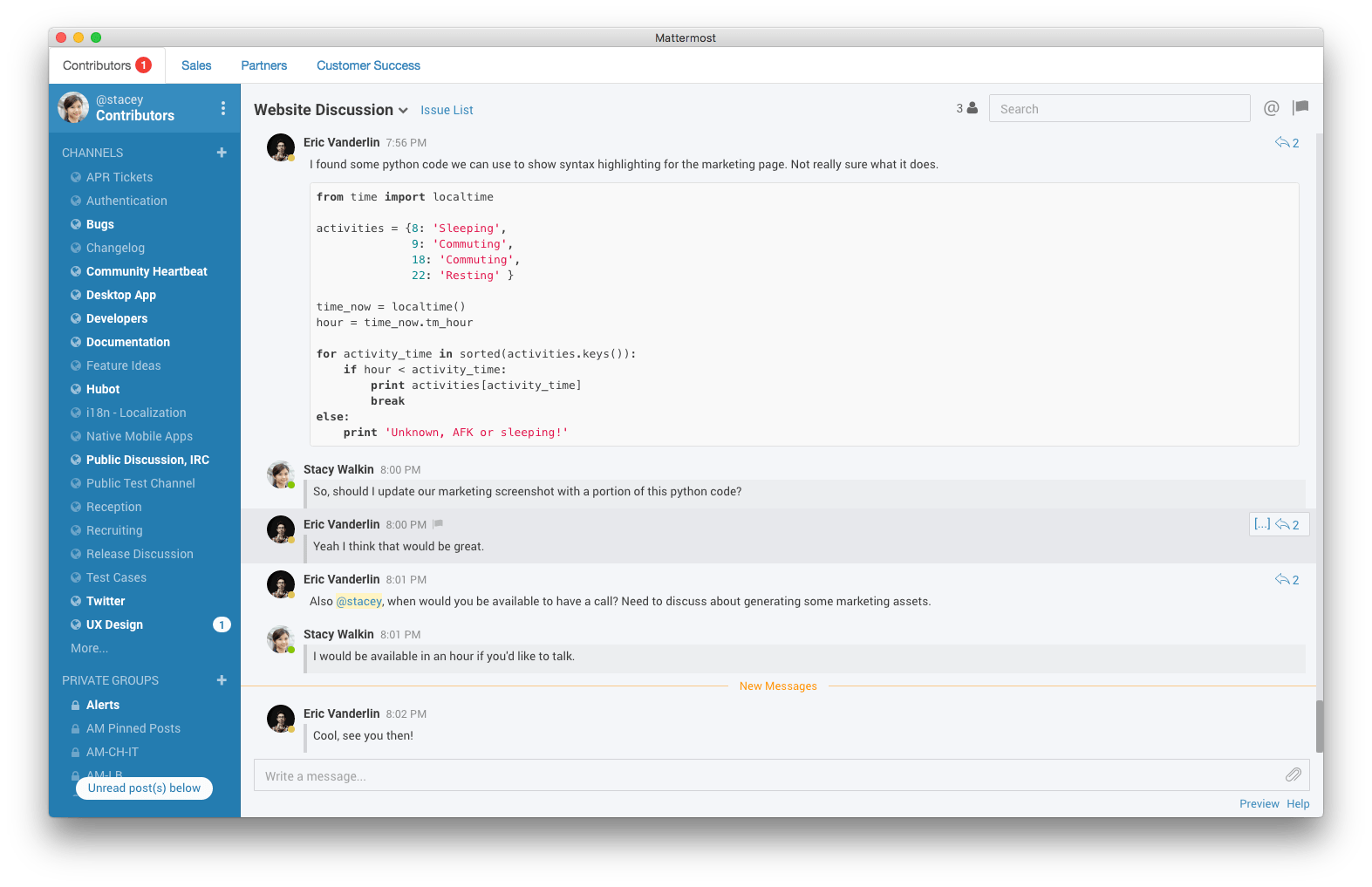The width and height of the screenshot is (1372, 887).
Task: Click the PRIVATE GROUPS section header
Action: click(110, 680)
